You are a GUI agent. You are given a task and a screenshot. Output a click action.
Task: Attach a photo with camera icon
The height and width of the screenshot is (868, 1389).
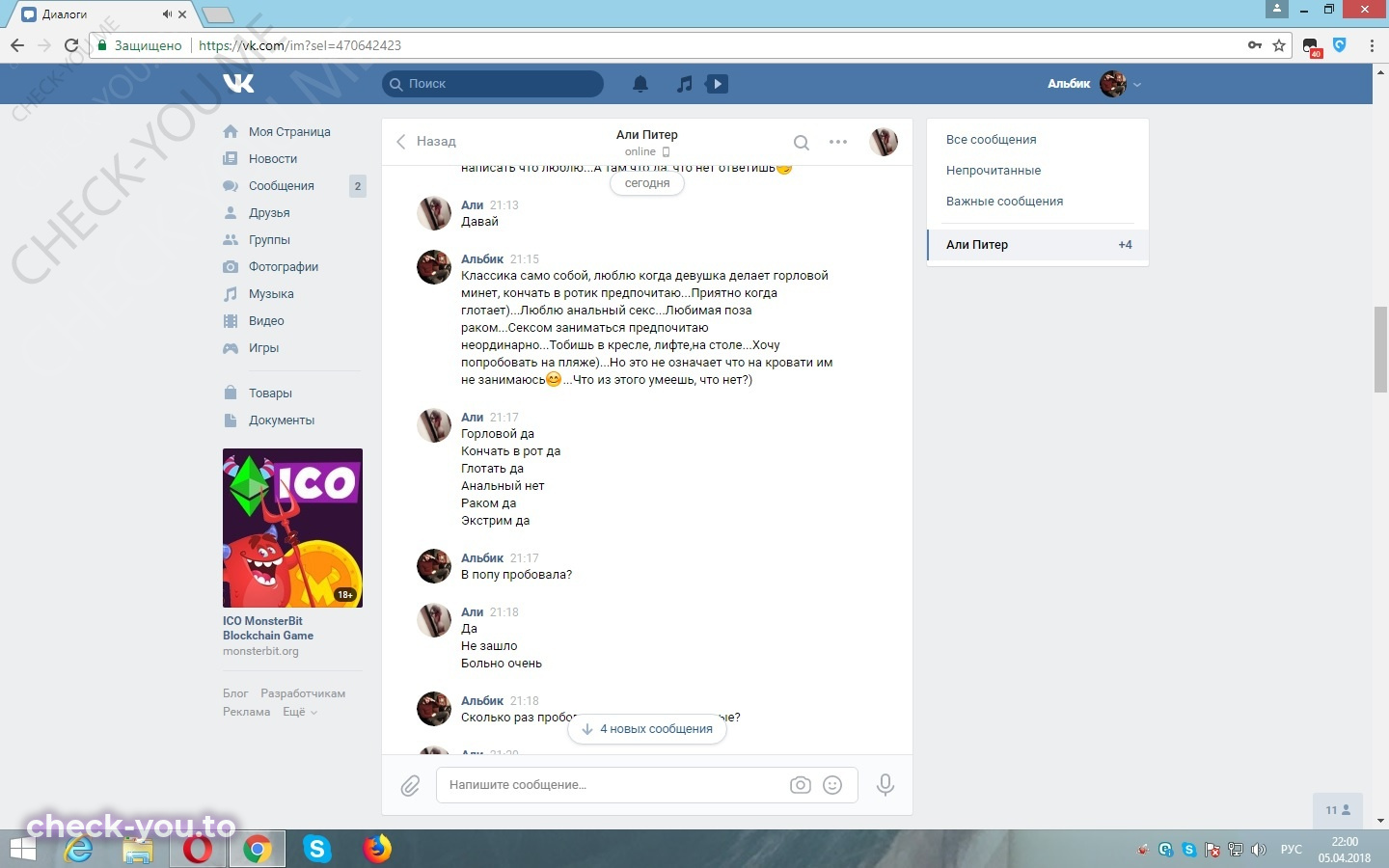coord(801,785)
